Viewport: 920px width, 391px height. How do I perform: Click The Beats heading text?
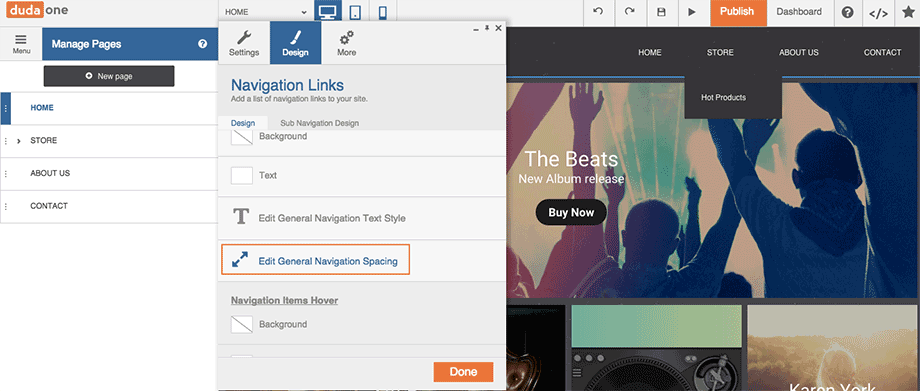[x=571, y=159]
